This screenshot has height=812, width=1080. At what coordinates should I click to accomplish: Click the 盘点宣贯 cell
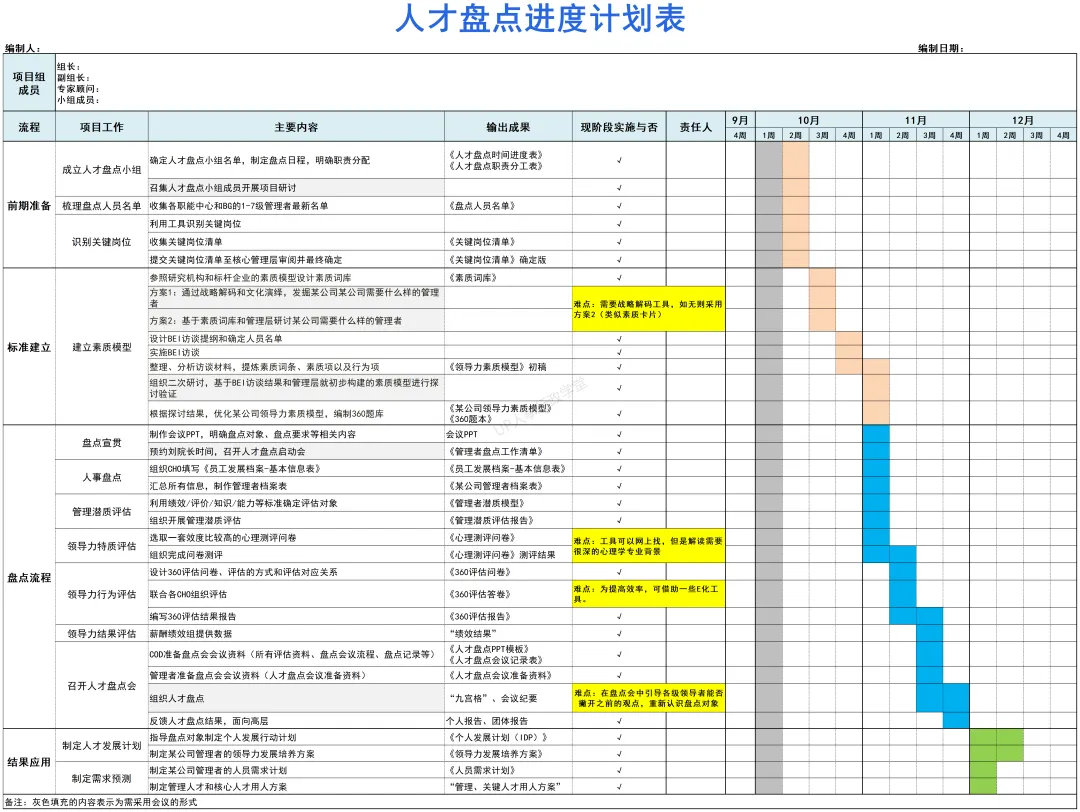coord(102,443)
